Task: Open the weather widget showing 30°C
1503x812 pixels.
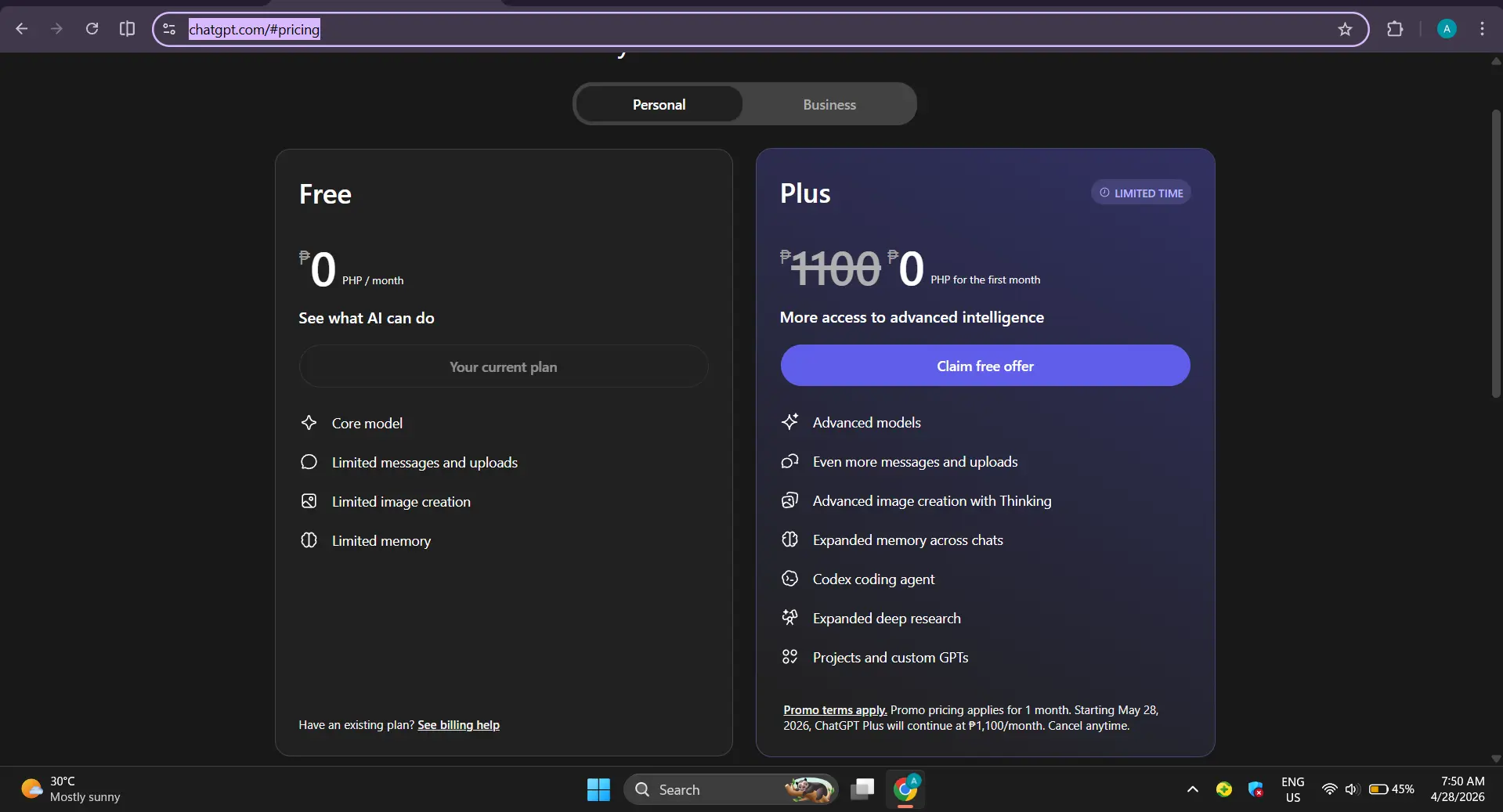Action: click(70, 789)
